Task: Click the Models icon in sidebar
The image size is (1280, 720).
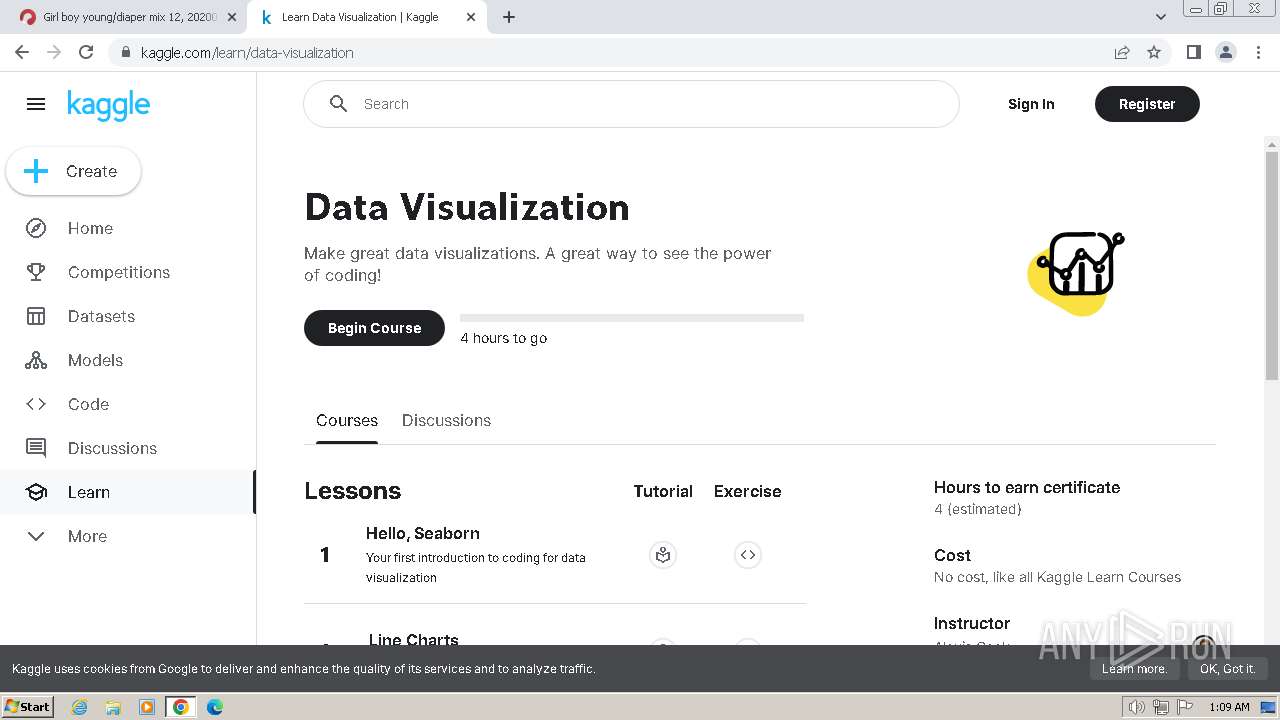Action: (36, 360)
